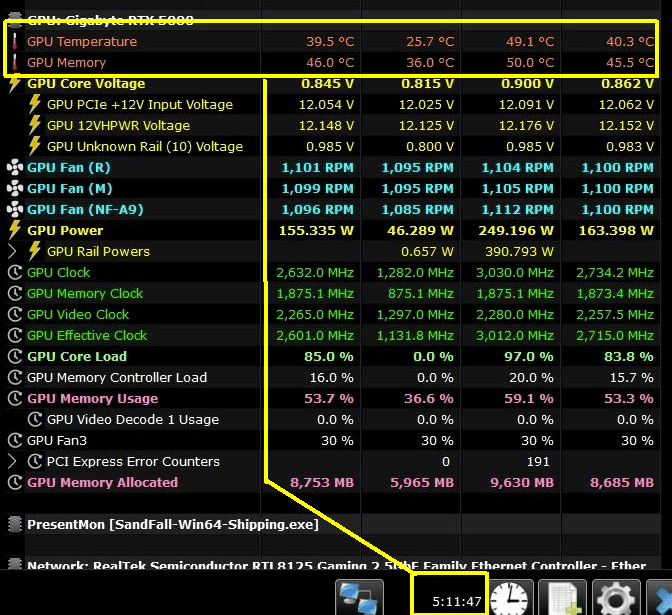Click the 191 PCI Express error count
Viewport: 672px width, 615px height.
tap(538, 462)
